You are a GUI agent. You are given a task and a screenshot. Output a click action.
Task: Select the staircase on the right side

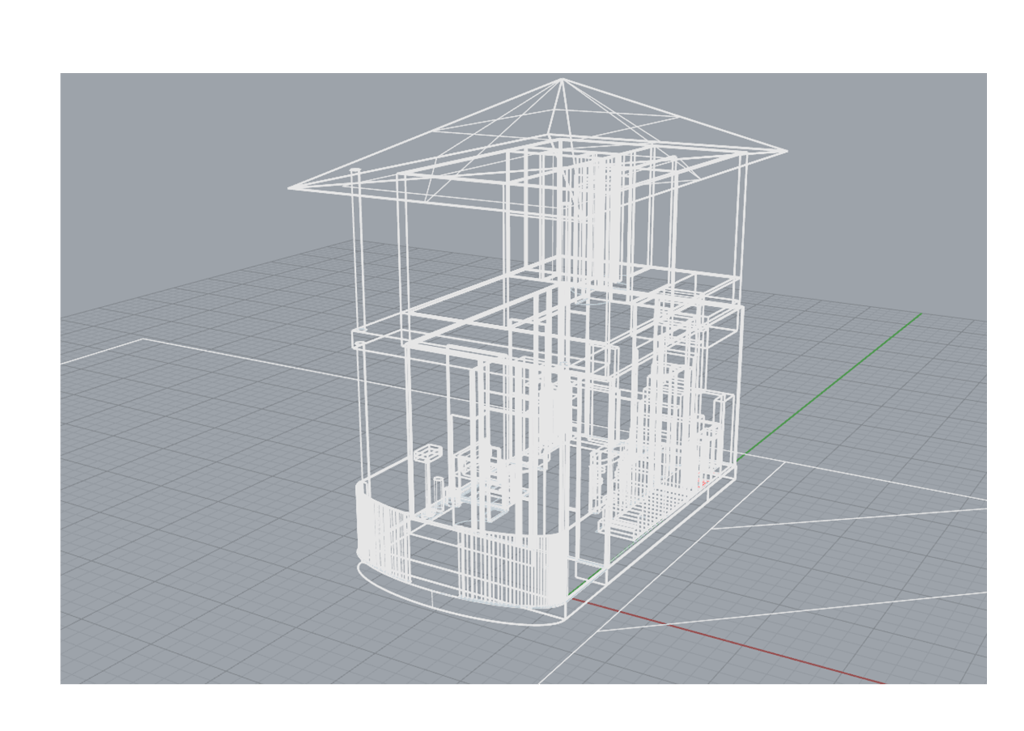640,500
